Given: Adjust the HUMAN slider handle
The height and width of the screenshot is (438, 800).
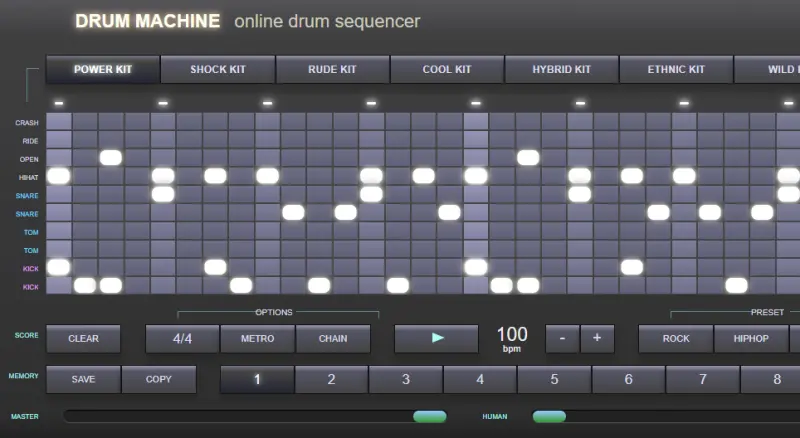Looking at the screenshot, I should 549,416.
